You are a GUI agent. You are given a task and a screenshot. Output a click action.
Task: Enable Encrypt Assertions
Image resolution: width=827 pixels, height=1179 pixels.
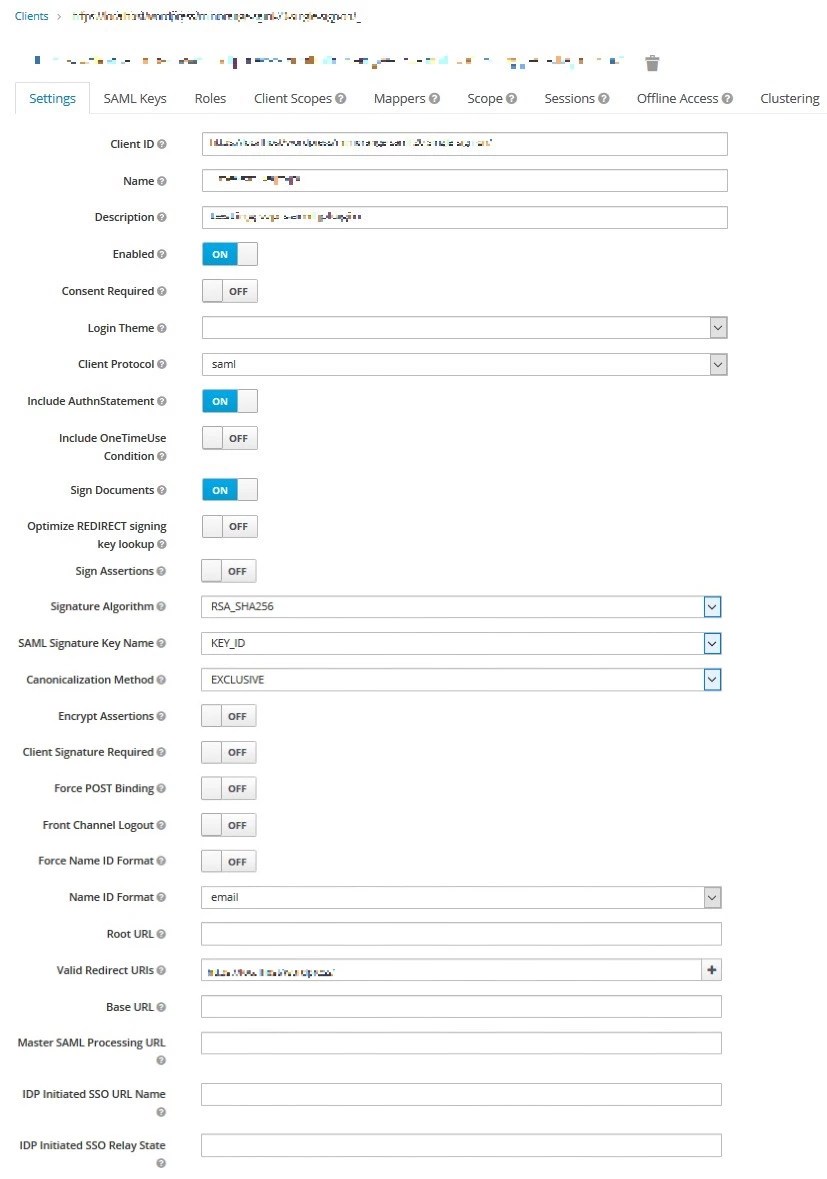click(230, 715)
